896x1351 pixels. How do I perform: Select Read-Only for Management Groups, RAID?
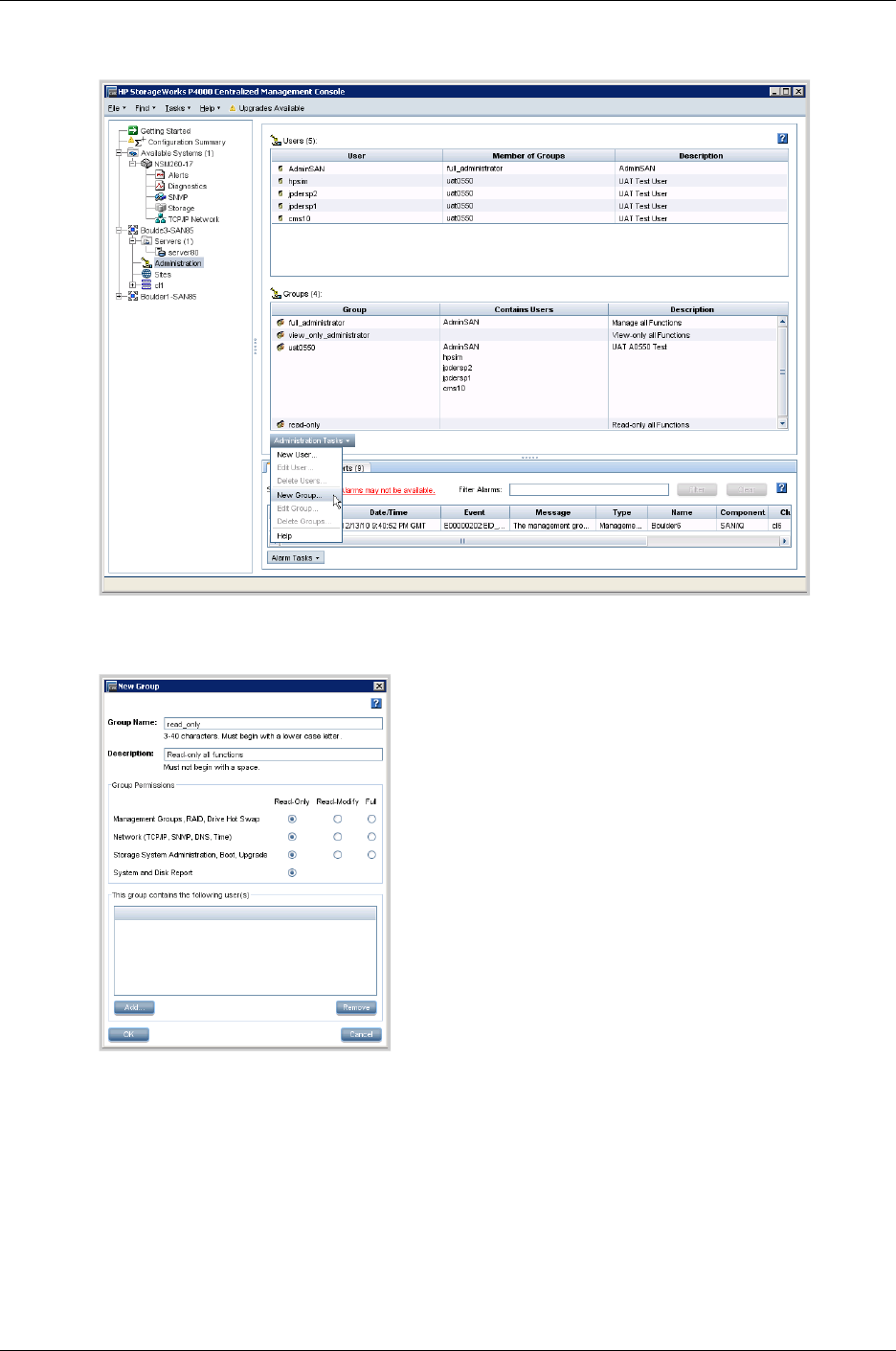point(292,820)
